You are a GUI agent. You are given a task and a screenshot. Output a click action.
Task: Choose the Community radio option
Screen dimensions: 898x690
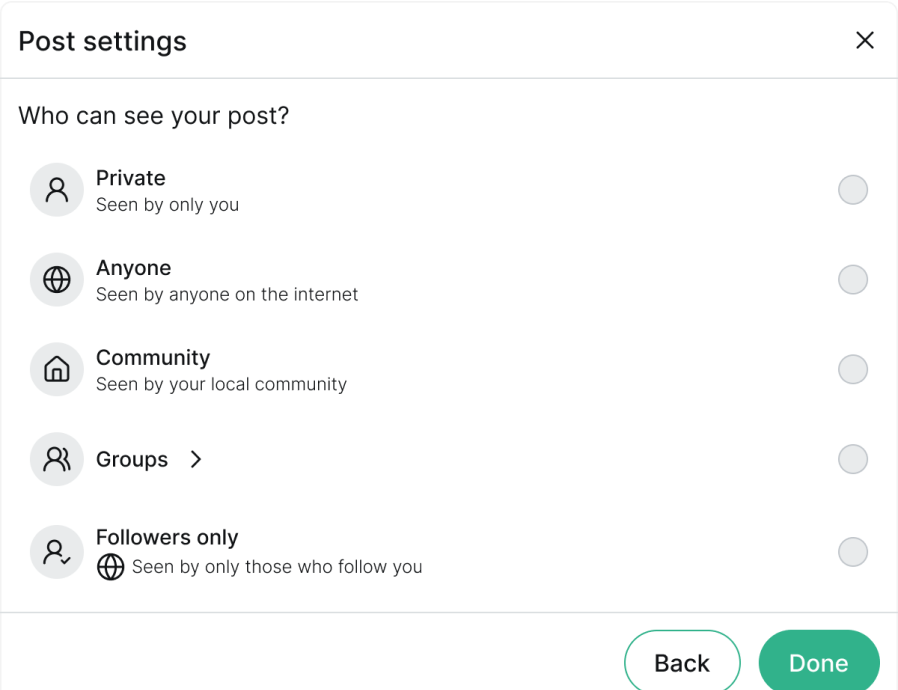(x=853, y=370)
